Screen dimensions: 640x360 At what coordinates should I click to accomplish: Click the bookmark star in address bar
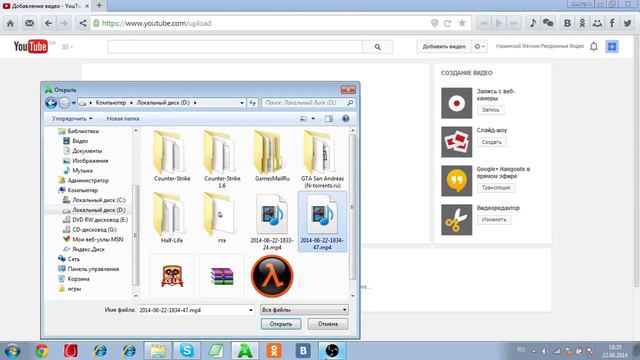pyautogui.click(x=462, y=23)
